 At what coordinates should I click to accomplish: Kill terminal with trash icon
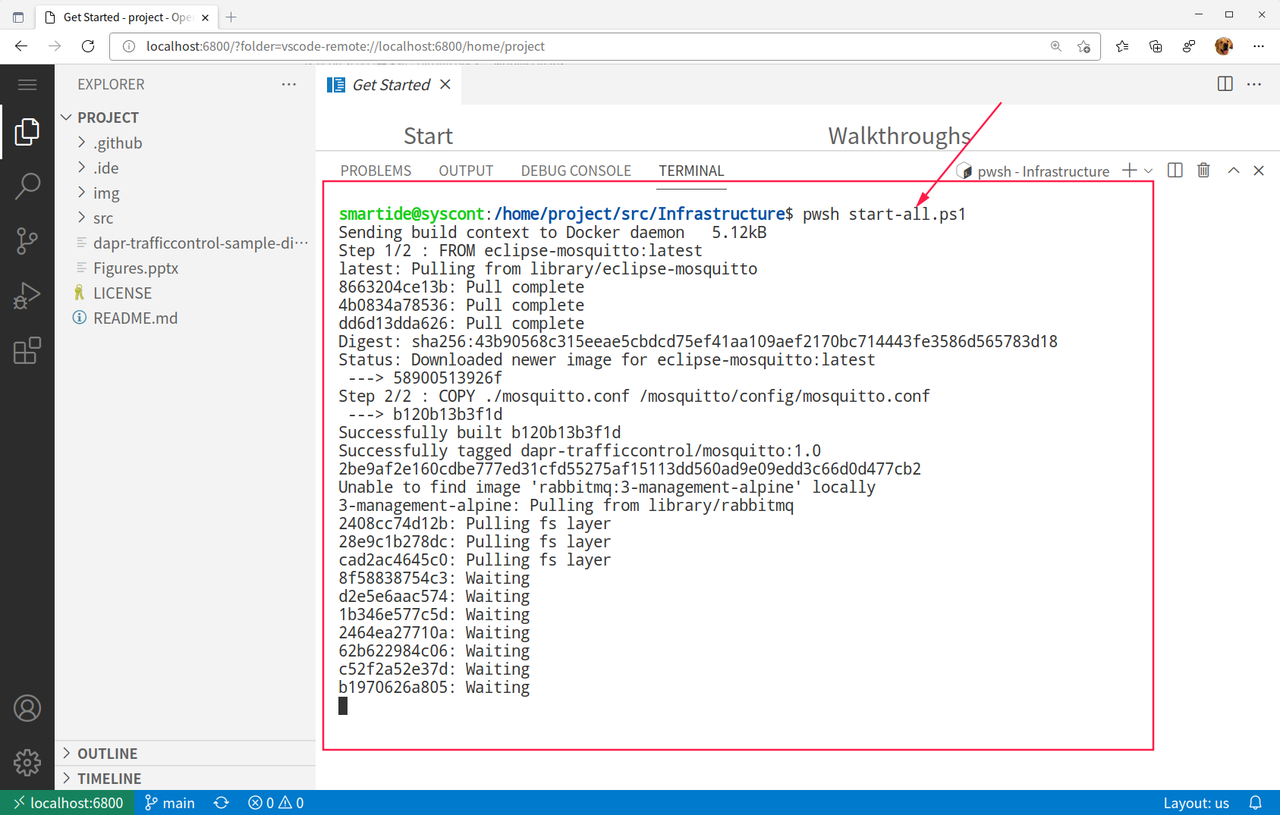click(x=1204, y=171)
